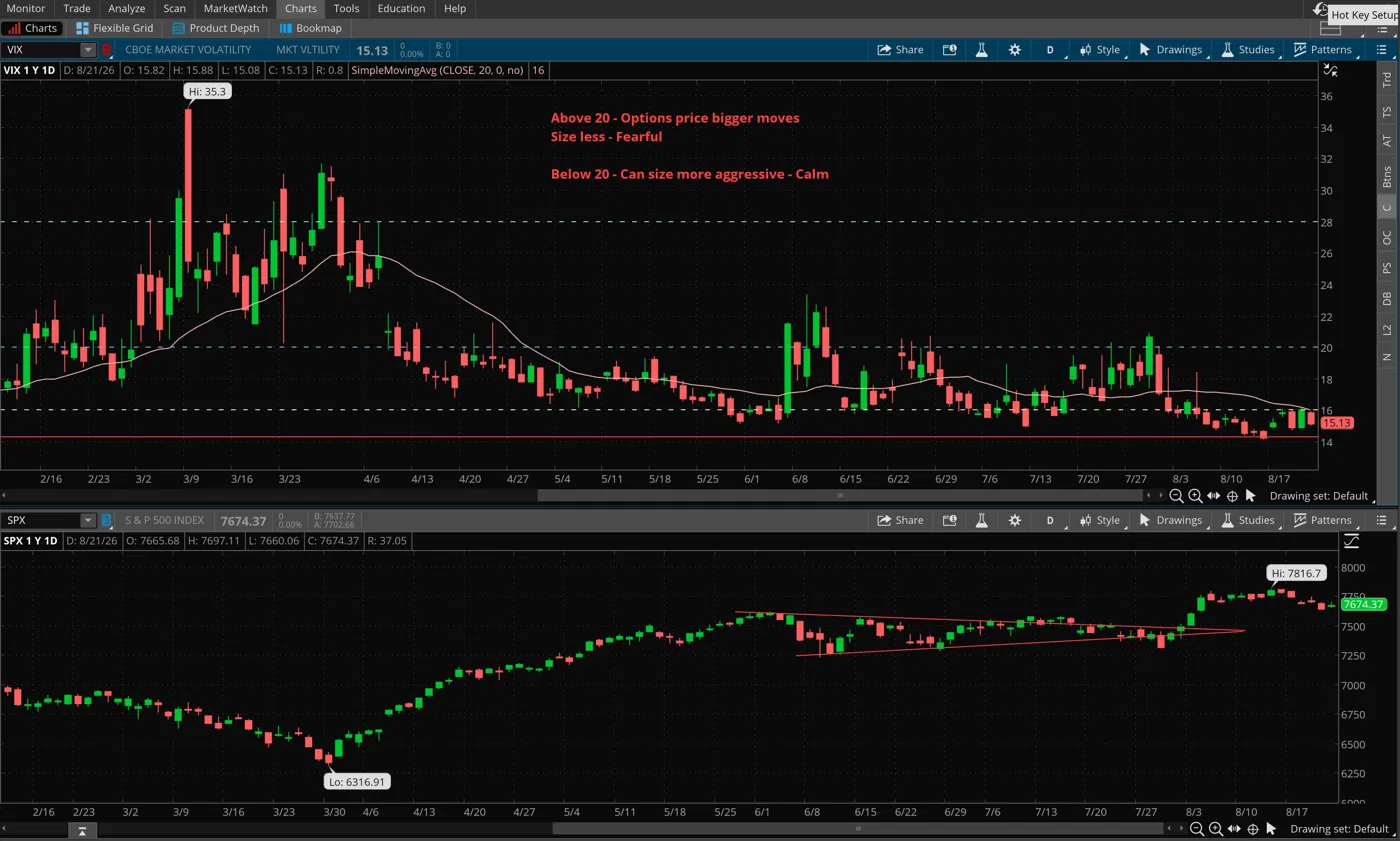Expand the SPX symbol dropdown arrow
The image size is (1400, 841).
pyautogui.click(x=88, y=520)
